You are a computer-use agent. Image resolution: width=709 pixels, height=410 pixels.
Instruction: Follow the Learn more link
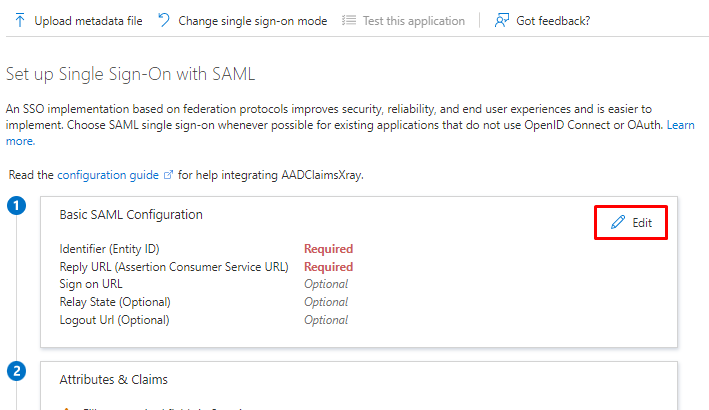[x=680, y=125]
